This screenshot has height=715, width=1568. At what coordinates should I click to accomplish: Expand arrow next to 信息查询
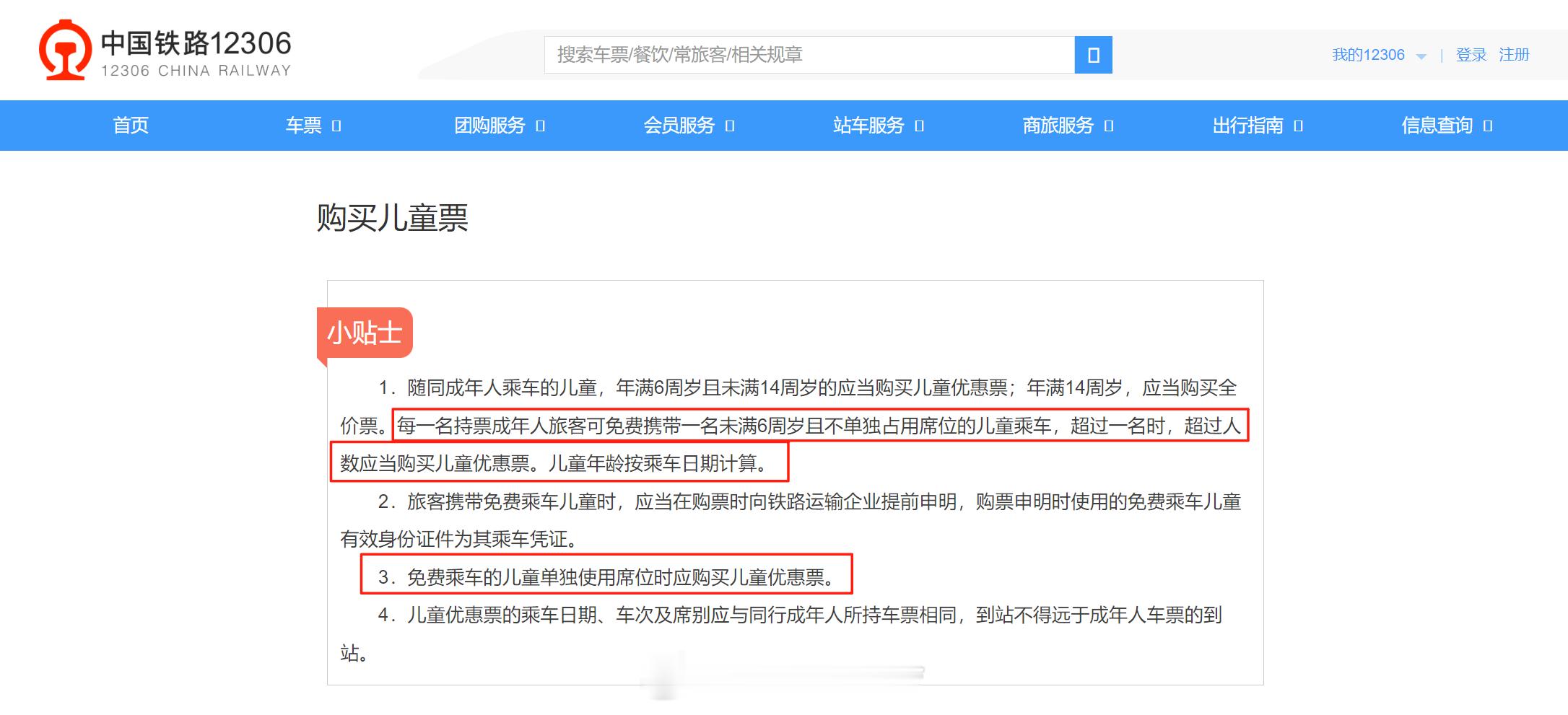1488,126
